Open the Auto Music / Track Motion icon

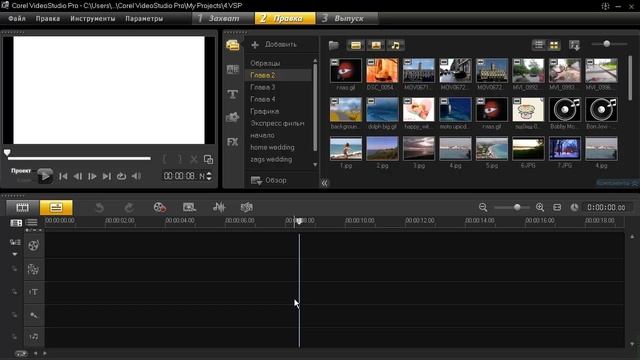247,207
